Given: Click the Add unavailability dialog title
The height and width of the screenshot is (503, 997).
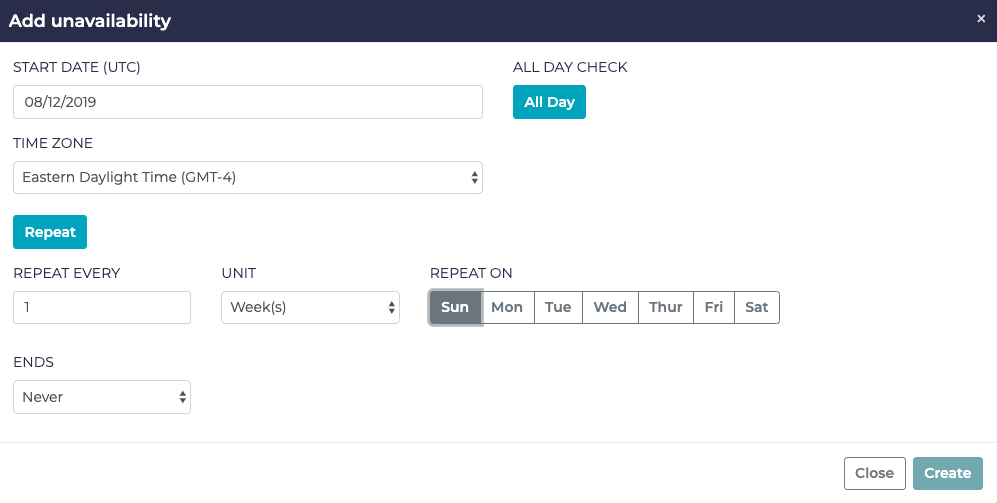Looking at the screenshot, I should pyautogui.click(x=90, y=21).
